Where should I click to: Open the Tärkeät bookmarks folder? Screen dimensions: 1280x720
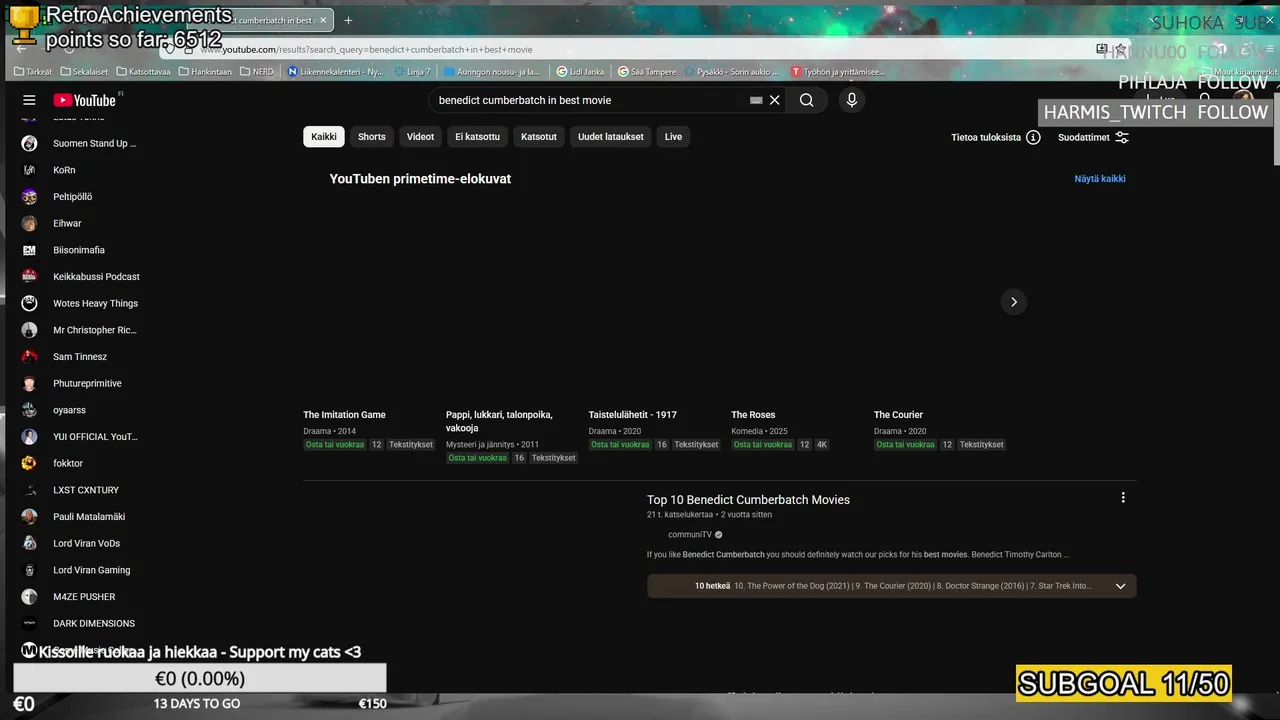tap(33, 72)
